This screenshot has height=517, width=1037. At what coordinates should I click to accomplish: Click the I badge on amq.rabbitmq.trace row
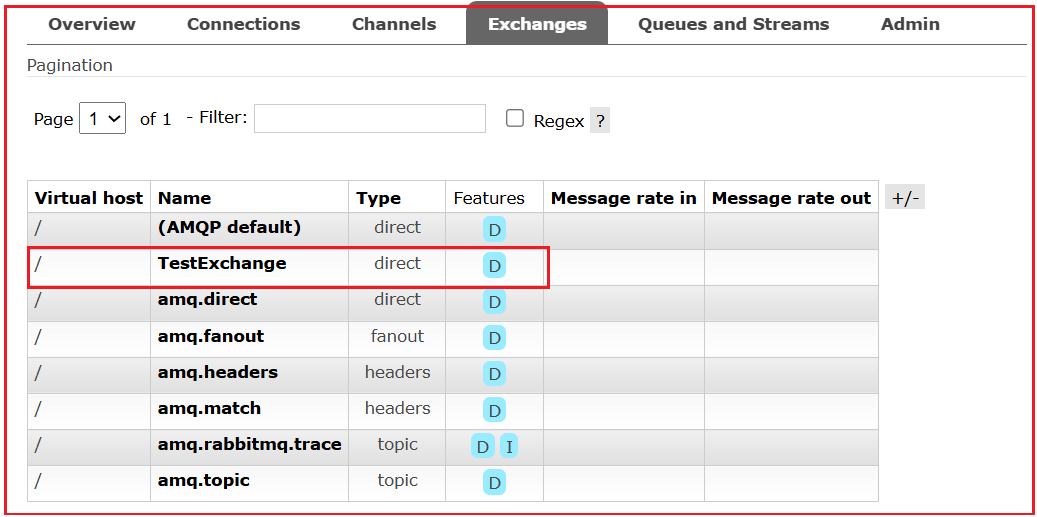coord(509,447)
